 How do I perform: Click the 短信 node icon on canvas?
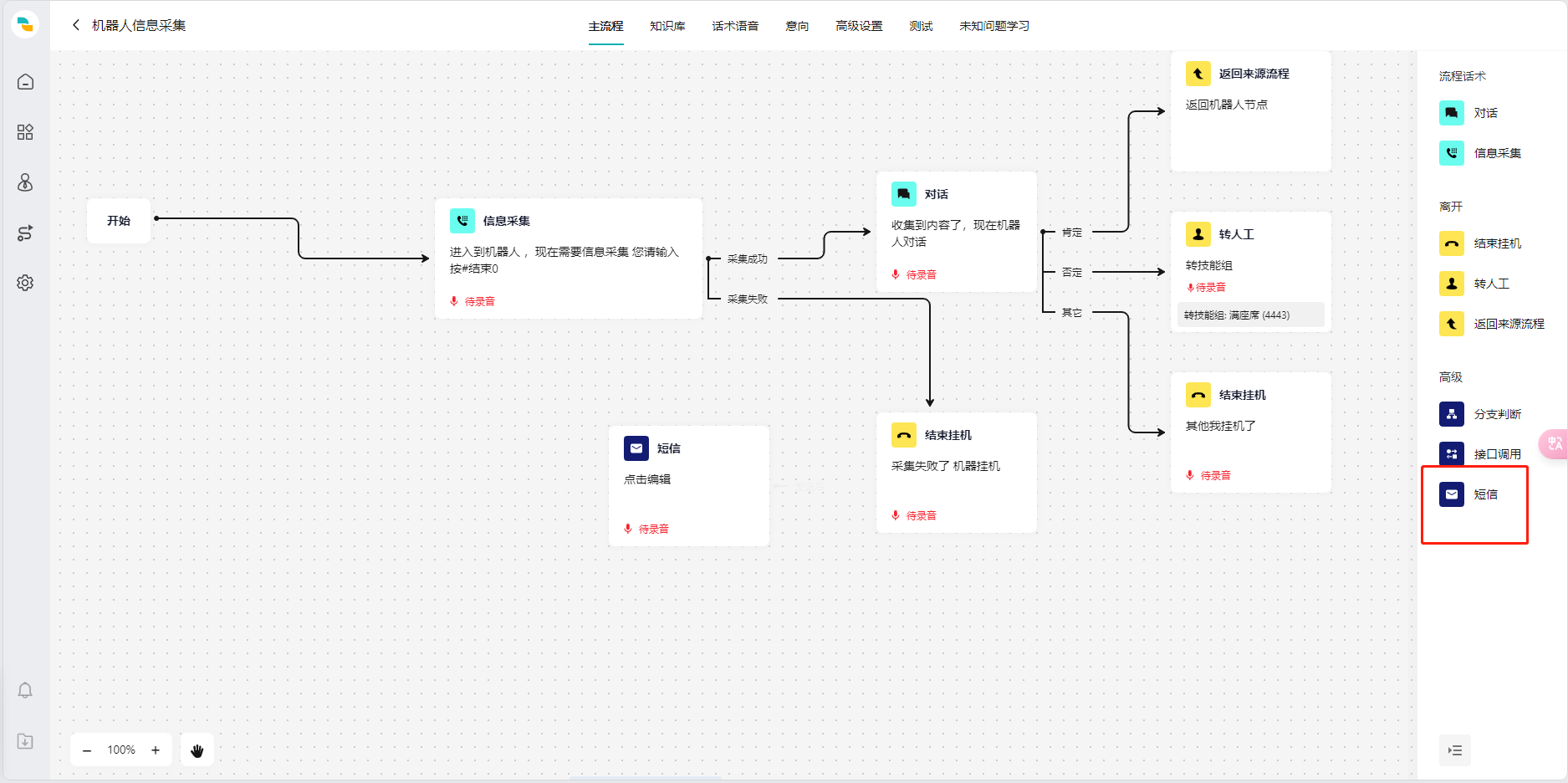click(636, 448)
